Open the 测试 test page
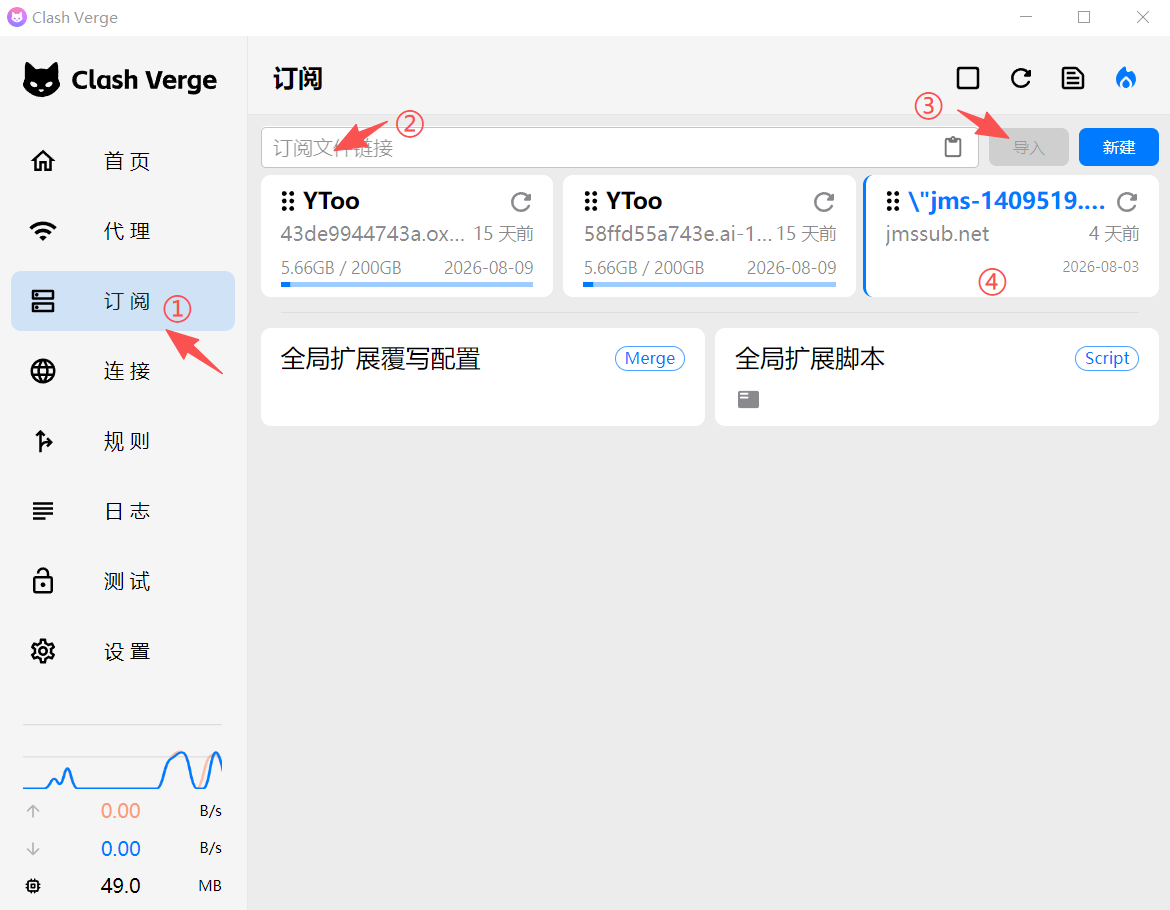 tap(122, 581)
